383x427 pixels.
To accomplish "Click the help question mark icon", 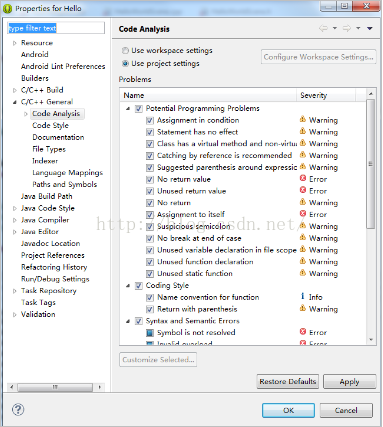I will point(18,410).
